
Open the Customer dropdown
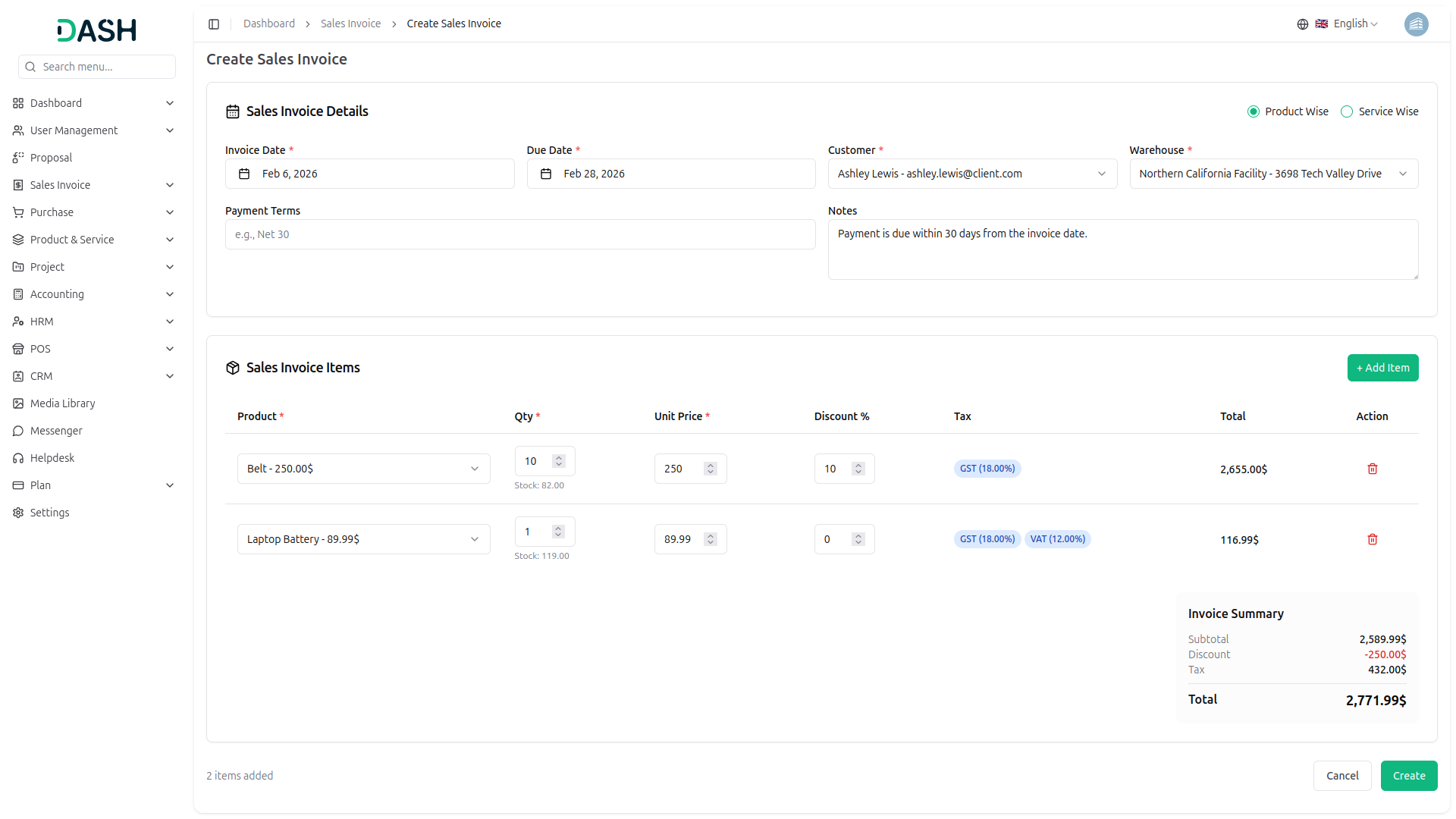971,174
